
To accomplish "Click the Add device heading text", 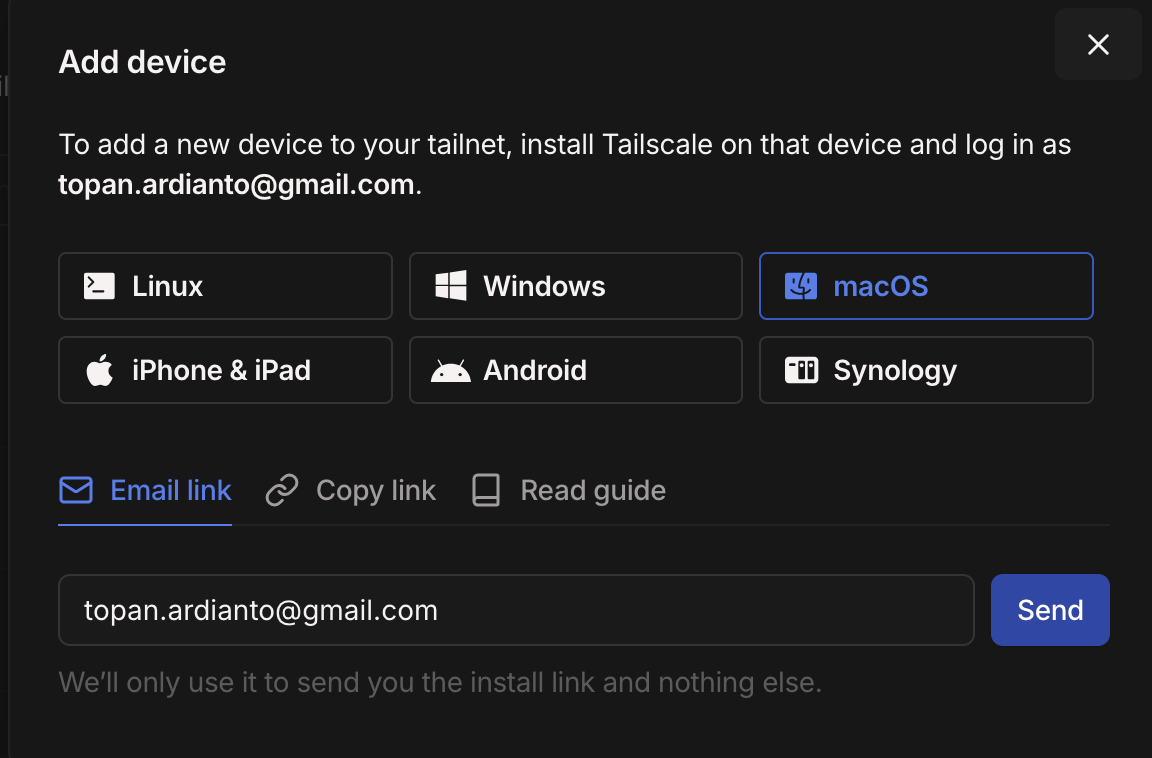I will click(x=142, y=62).
